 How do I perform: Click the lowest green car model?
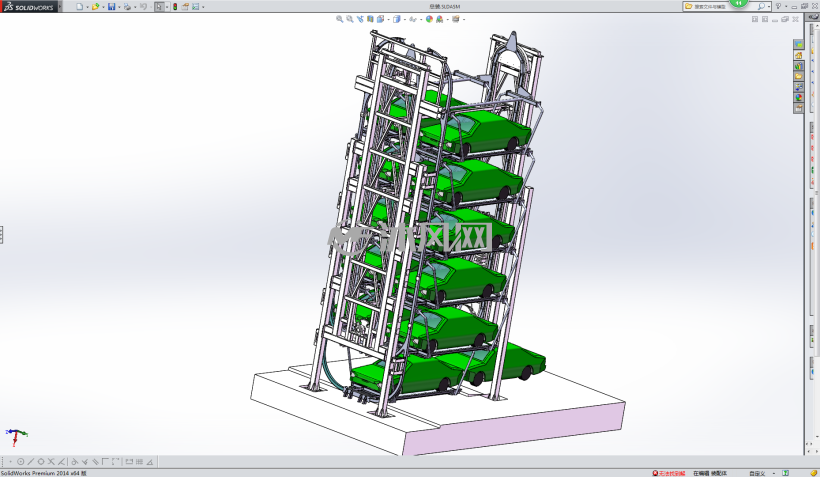[406, 376]
